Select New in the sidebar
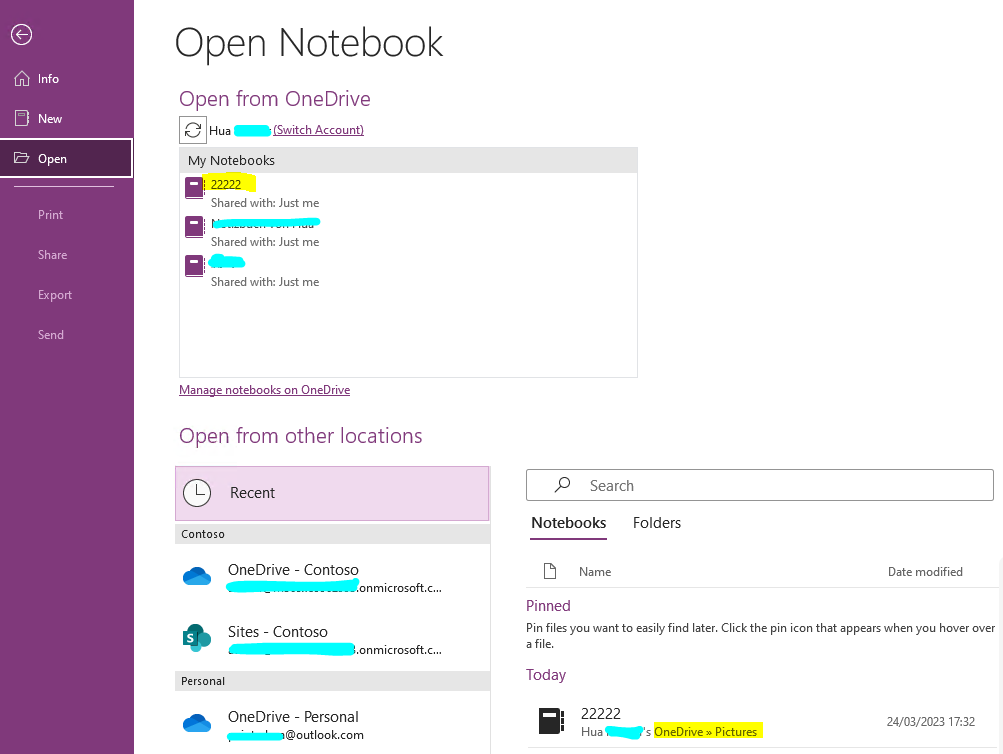This screenshot has width=1003, height=754. tap(50, 118)
